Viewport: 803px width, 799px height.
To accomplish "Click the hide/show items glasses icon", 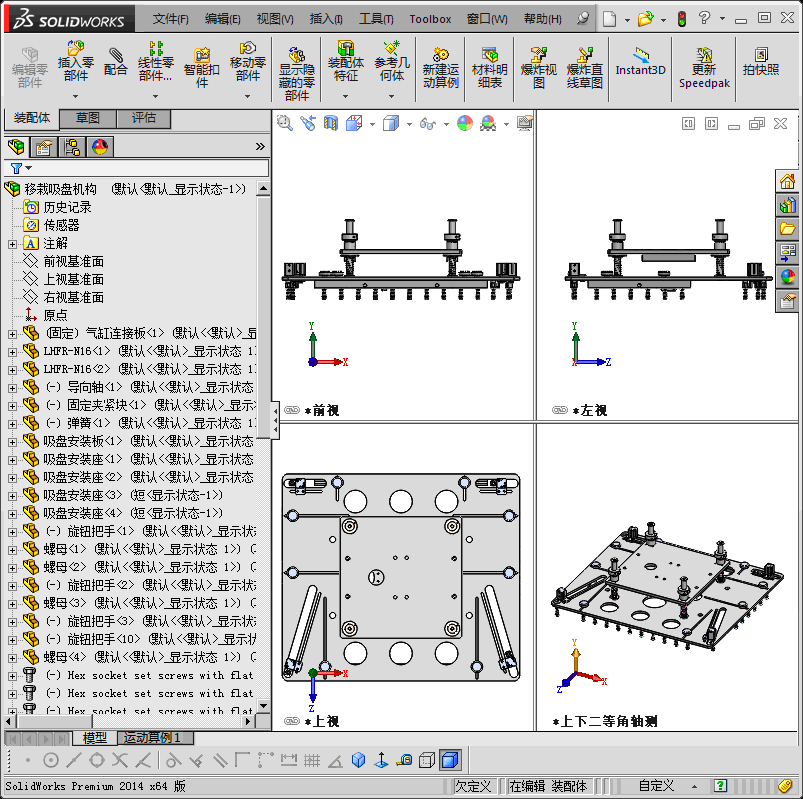I will click(x=427, y=123).
